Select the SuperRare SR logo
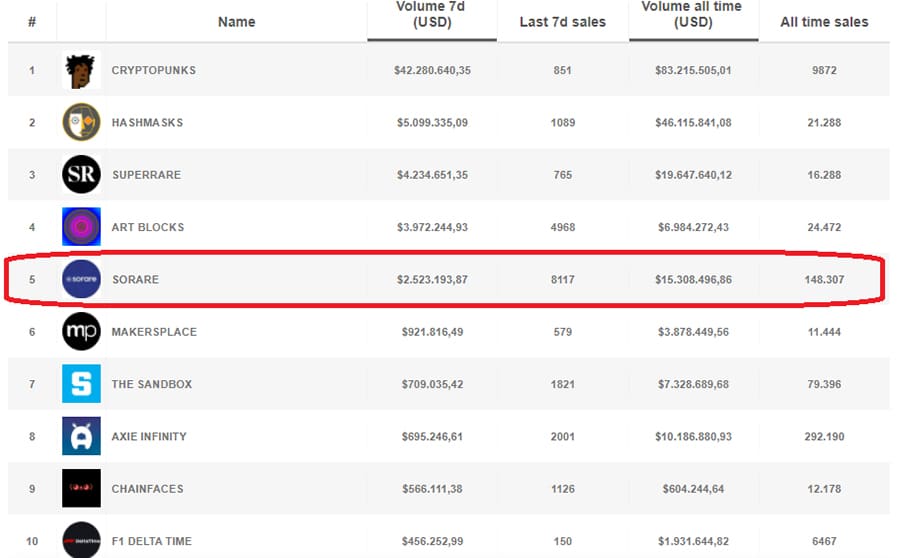Viewport: 900px width, 558px height. pos(81,175)
